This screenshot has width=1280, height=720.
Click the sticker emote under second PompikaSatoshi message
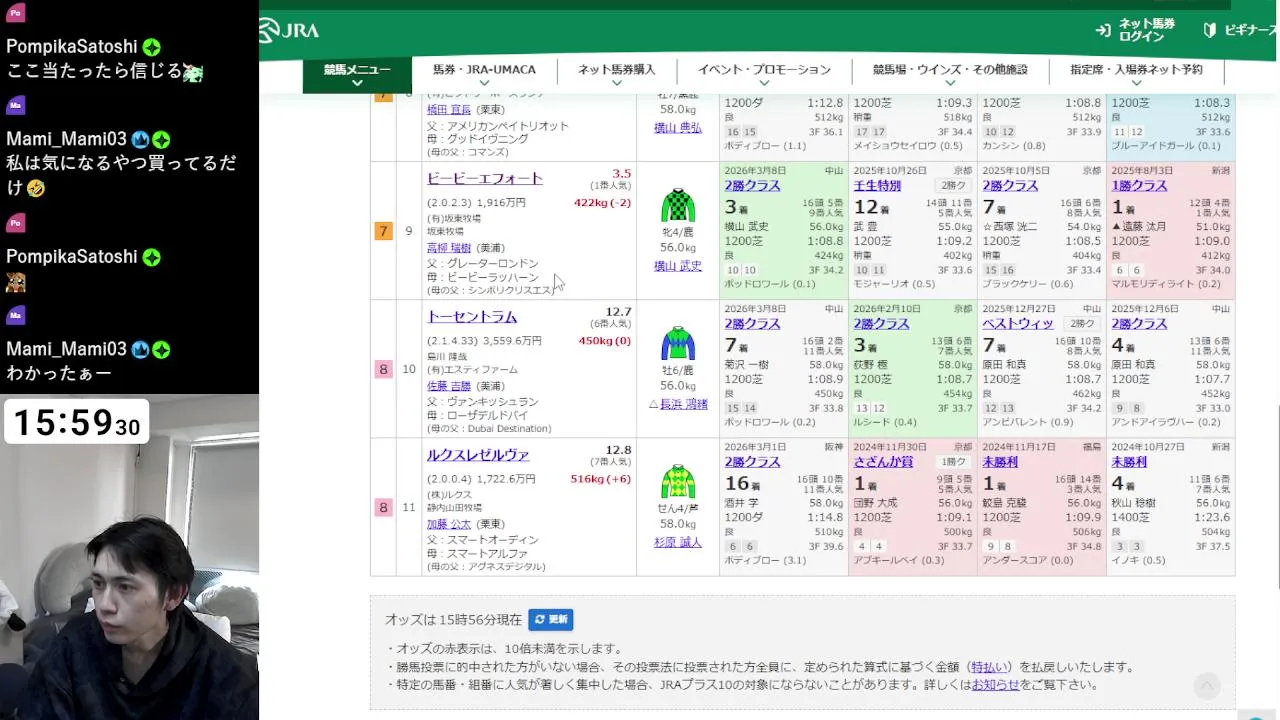(x=16, y=283)
